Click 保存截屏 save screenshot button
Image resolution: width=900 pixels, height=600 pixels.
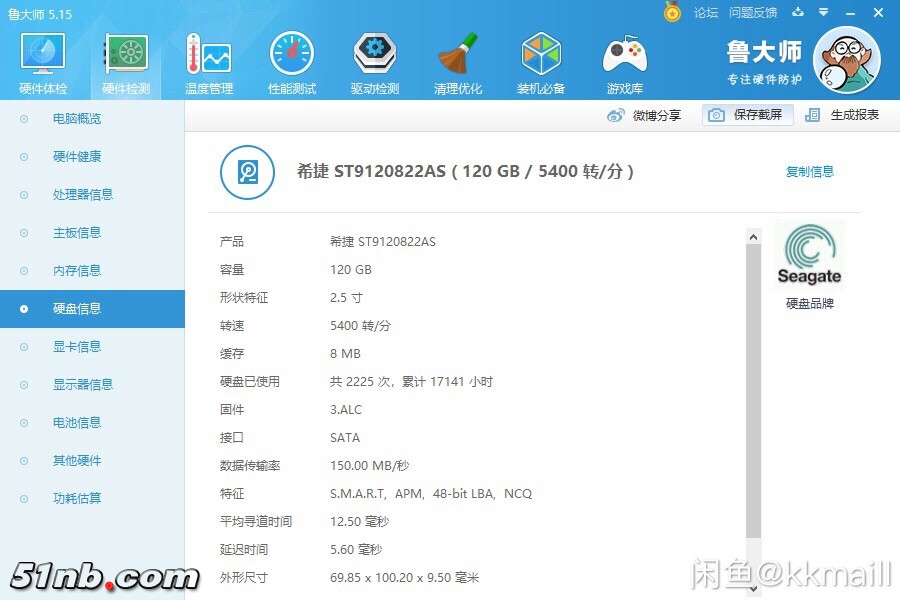tap(747, 115)
